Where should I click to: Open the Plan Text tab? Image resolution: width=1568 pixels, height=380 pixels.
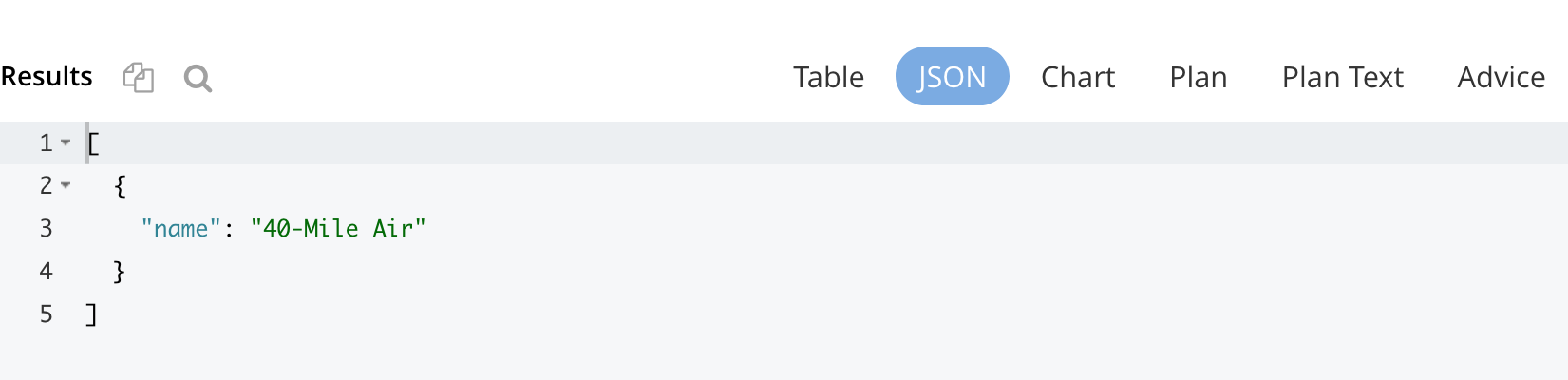click(x=1342, y=77)
